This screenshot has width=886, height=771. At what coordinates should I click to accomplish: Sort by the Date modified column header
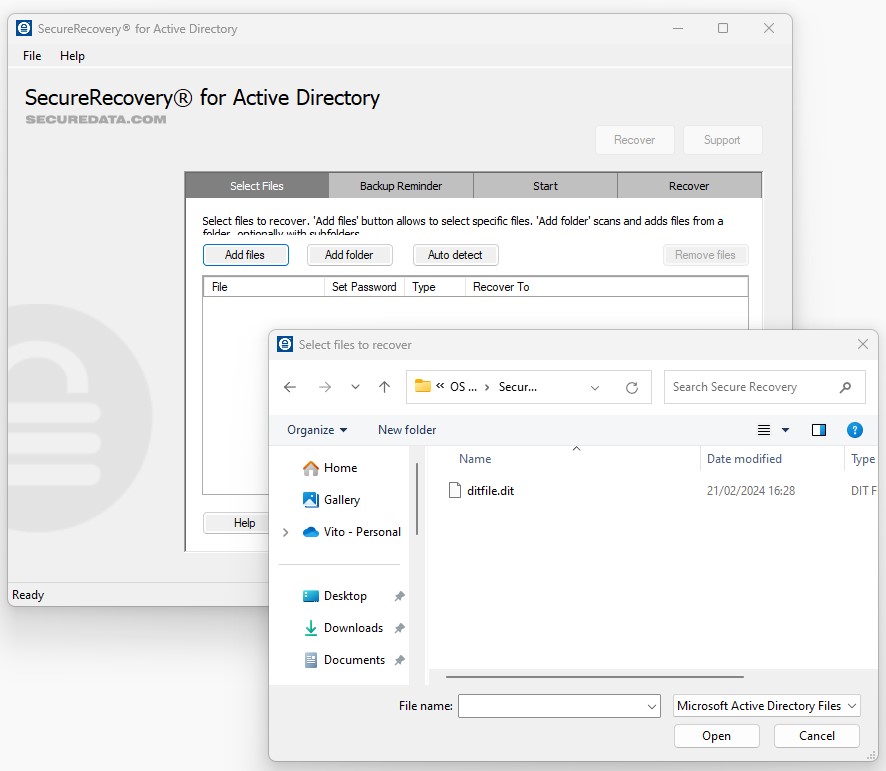point(744,459)
